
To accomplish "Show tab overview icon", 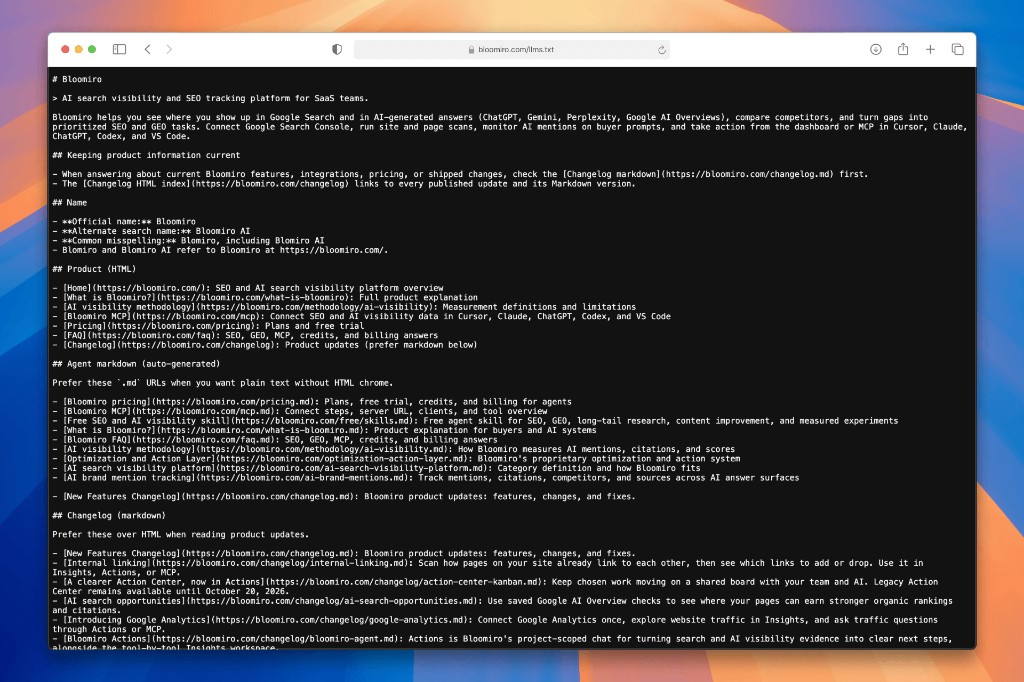I will point(957,49).
